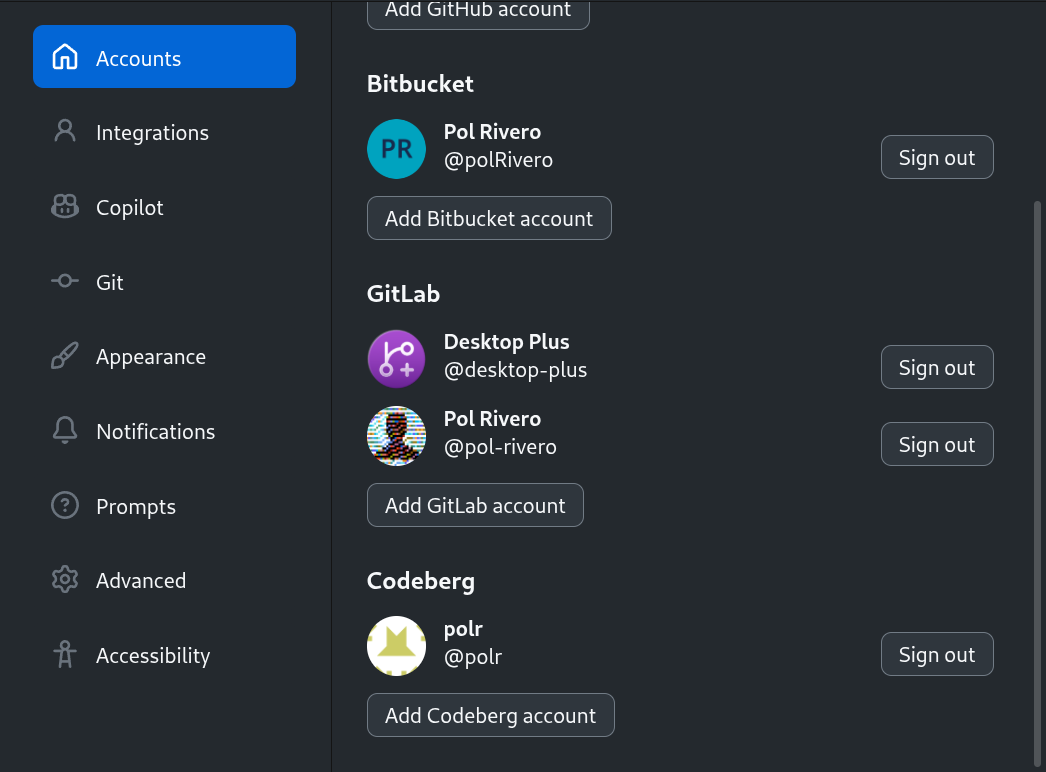Switch to the Integrations tab
Viewport: 1046px width, 772px height.
pyautogui.click(x=164, y=131)
